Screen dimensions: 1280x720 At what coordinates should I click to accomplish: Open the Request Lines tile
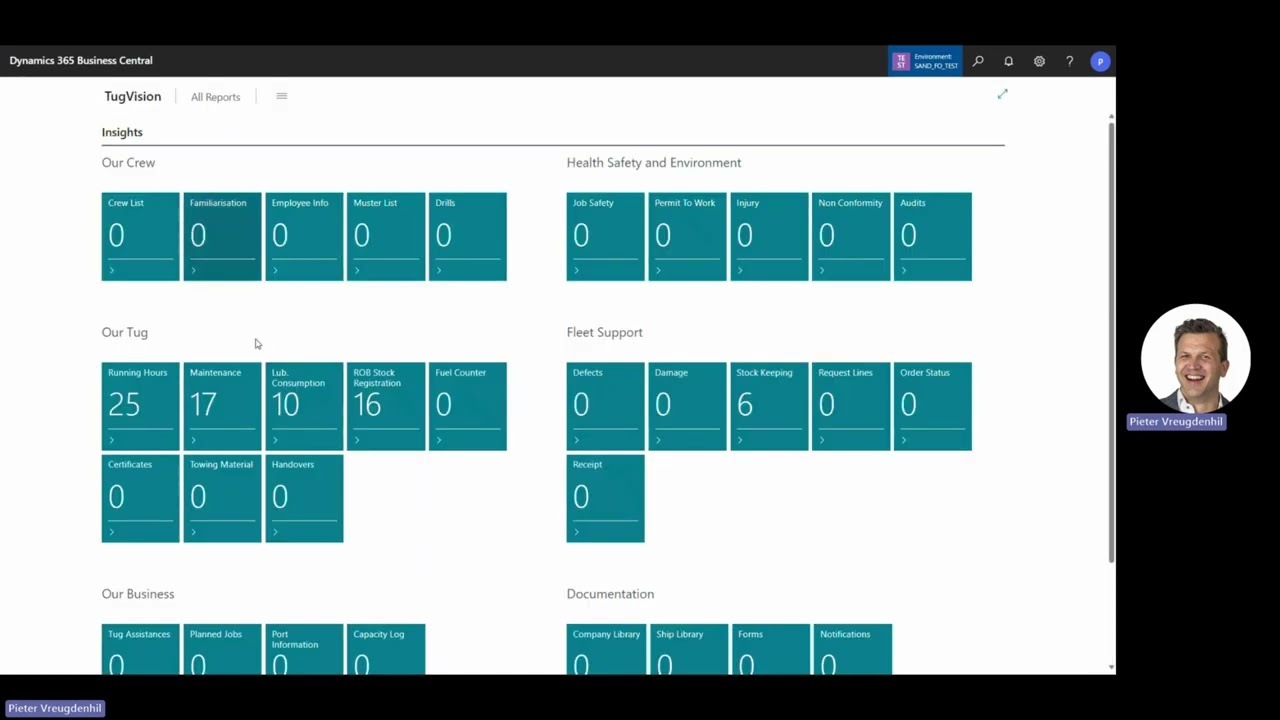pos(851,406)
